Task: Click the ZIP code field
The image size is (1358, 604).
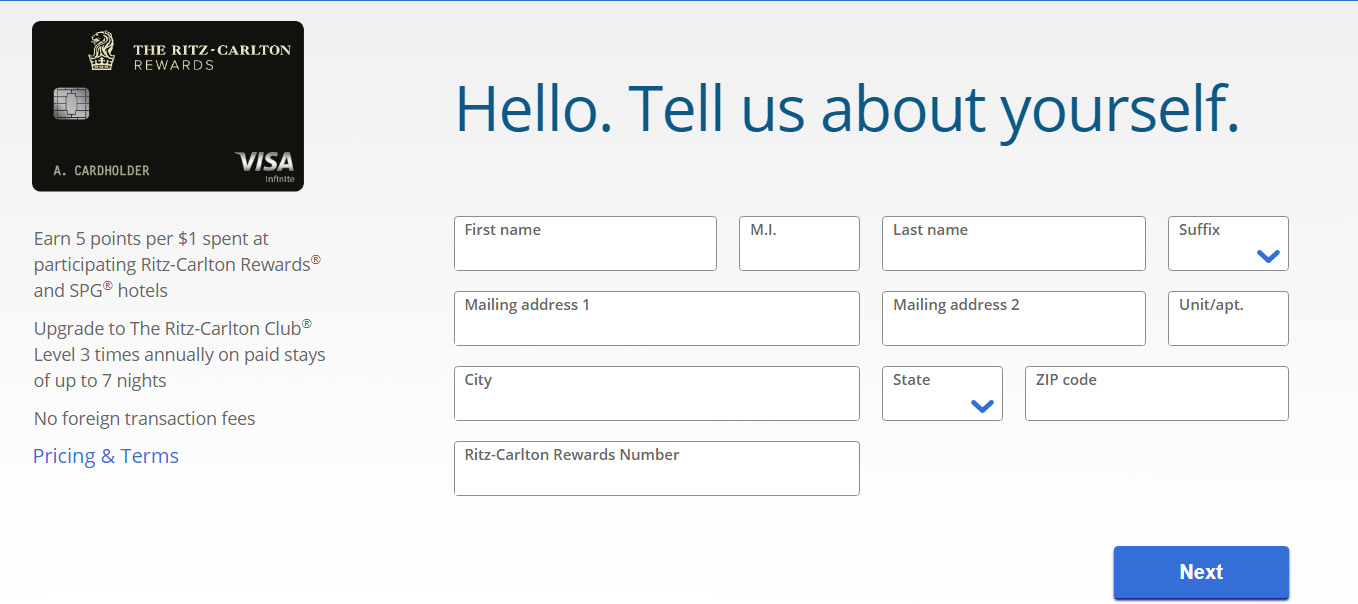Action: point(1156,393)
